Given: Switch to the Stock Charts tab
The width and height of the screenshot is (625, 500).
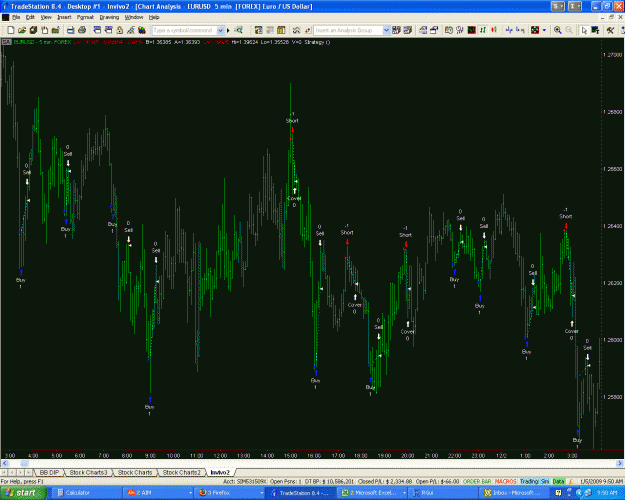Looking at the screenshot, I should pos(135,472).
